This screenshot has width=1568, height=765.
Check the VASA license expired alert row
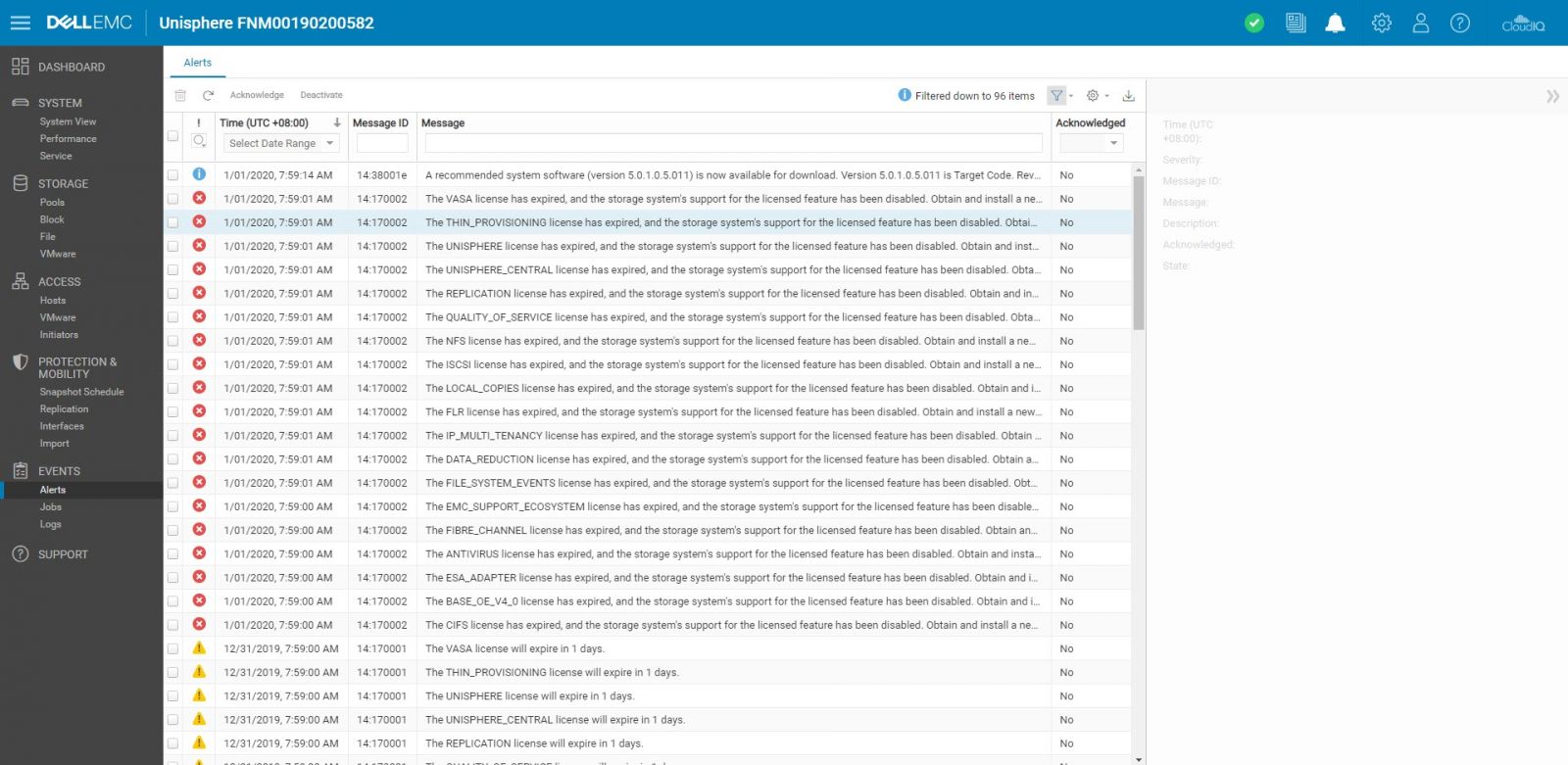pyautogui.click(x=172, y=199)
